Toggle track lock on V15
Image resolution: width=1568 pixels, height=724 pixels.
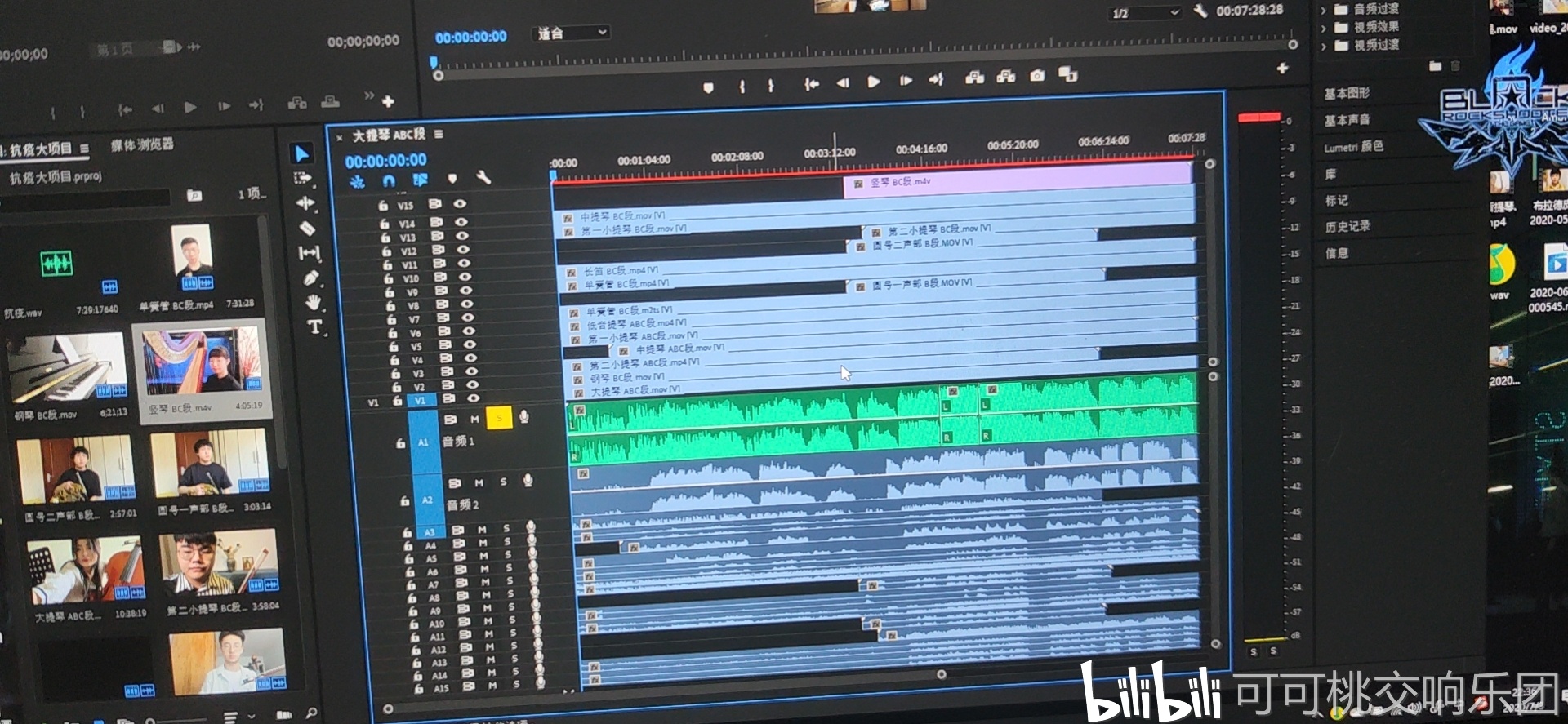tap(383, 206)
